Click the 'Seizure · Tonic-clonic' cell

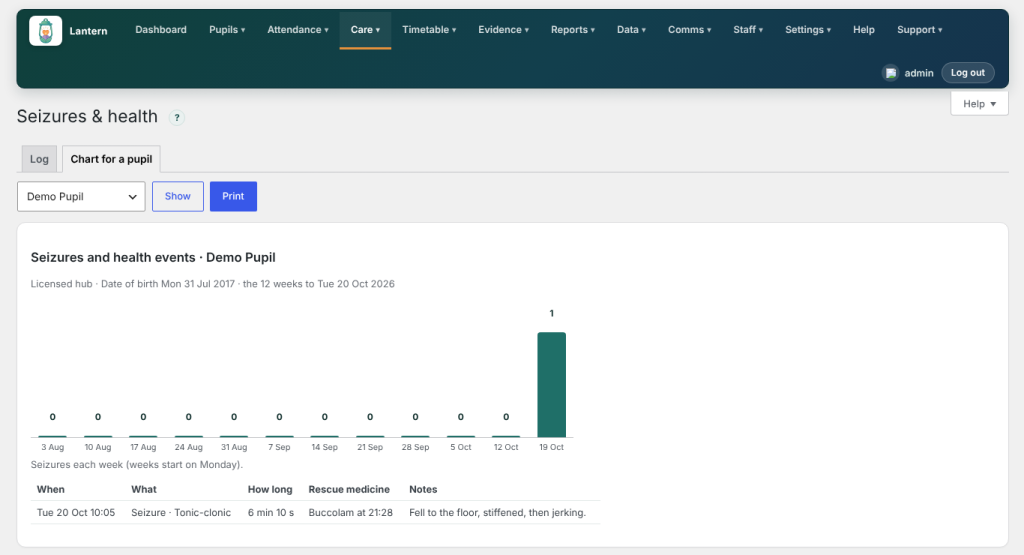point(181,513)
